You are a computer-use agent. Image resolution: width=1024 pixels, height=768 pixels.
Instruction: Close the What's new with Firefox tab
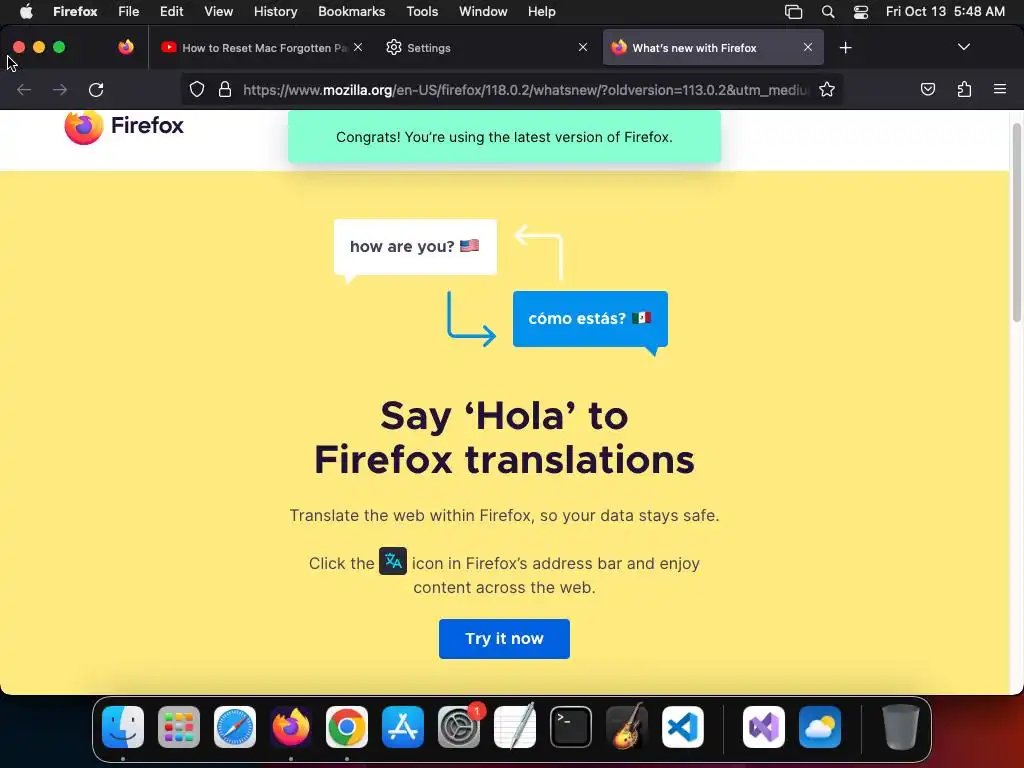pos(808,47)
